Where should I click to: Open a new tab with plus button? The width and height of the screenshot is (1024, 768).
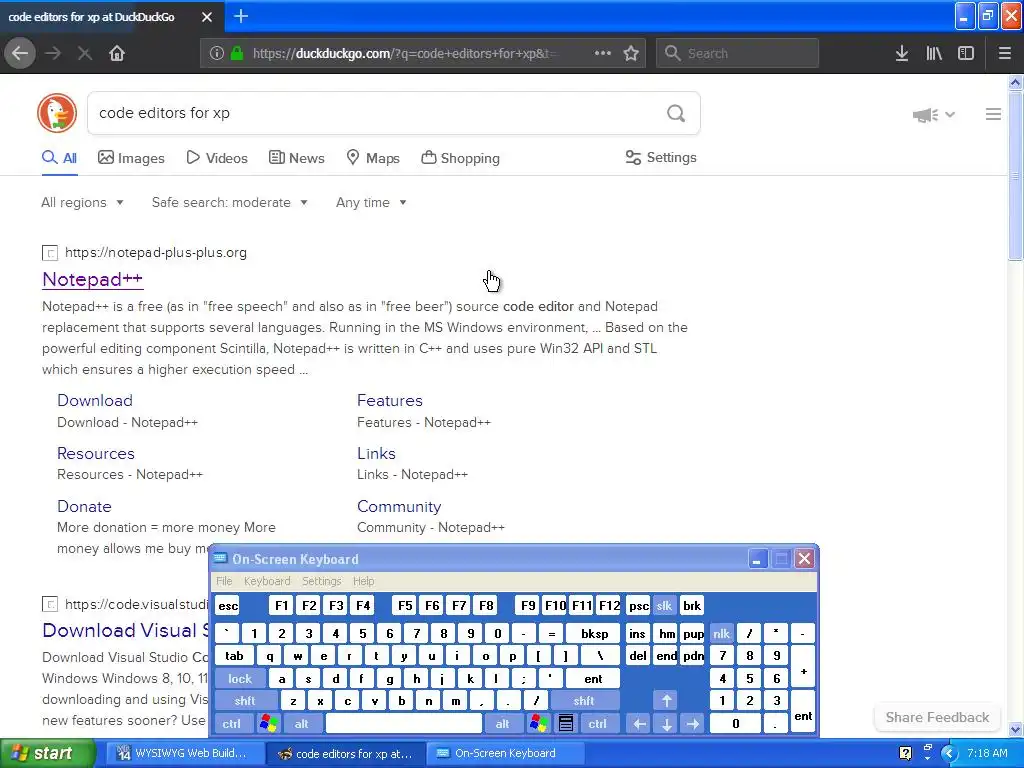coord(241,16)
